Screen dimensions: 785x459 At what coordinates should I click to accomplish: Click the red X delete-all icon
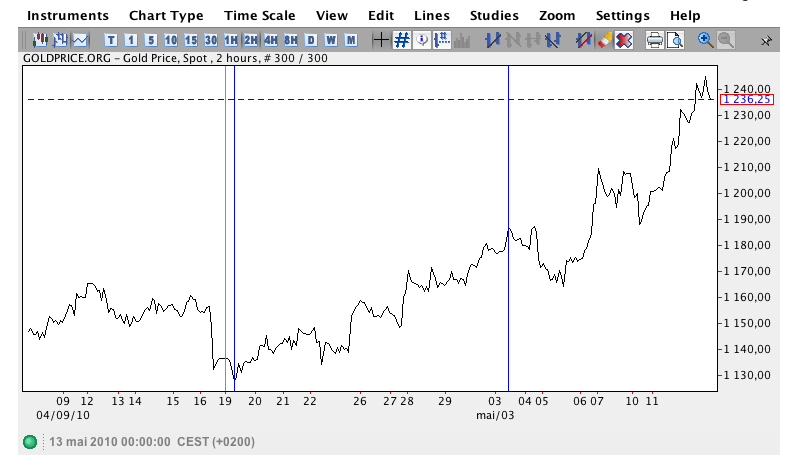[x=624, y=40]
